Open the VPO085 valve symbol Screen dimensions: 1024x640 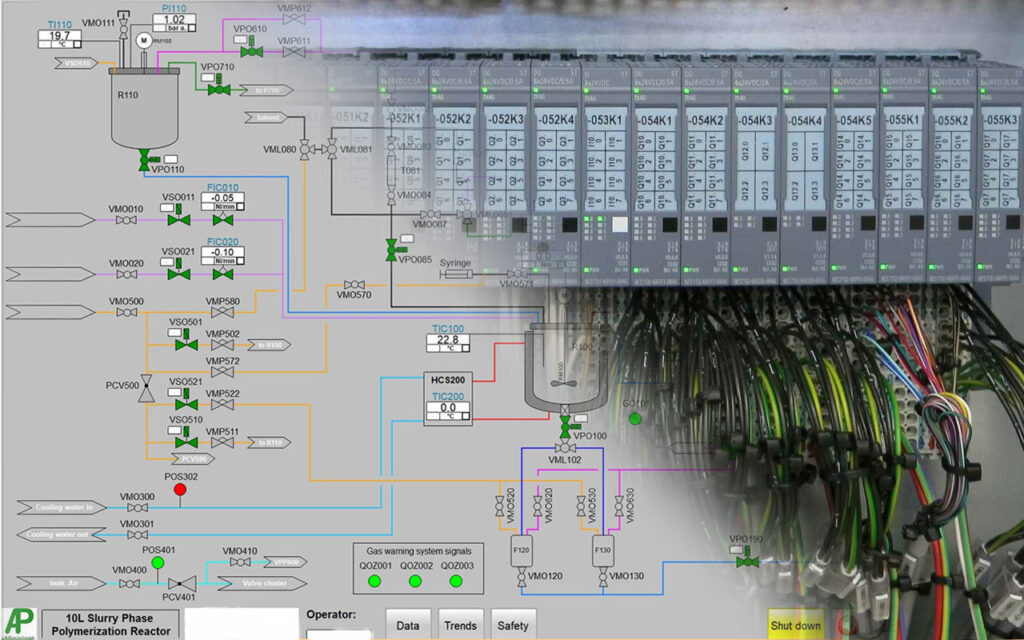click(x=393, y=249)
